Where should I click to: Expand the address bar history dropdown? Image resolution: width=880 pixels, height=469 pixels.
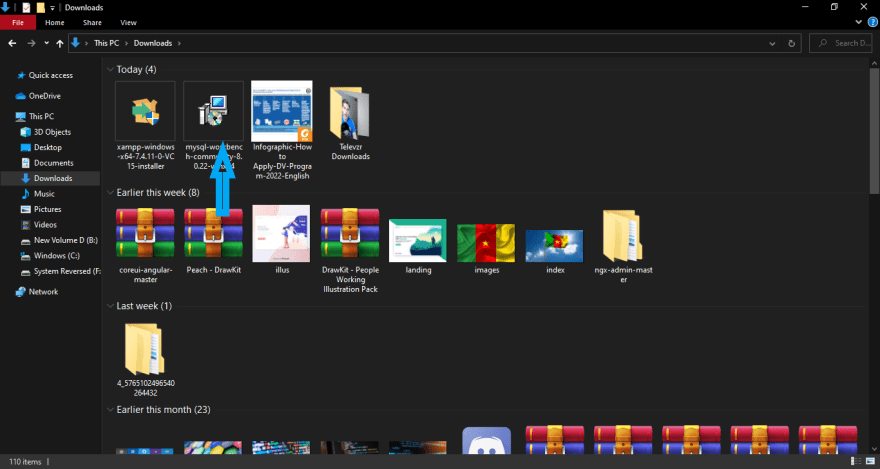773,43
